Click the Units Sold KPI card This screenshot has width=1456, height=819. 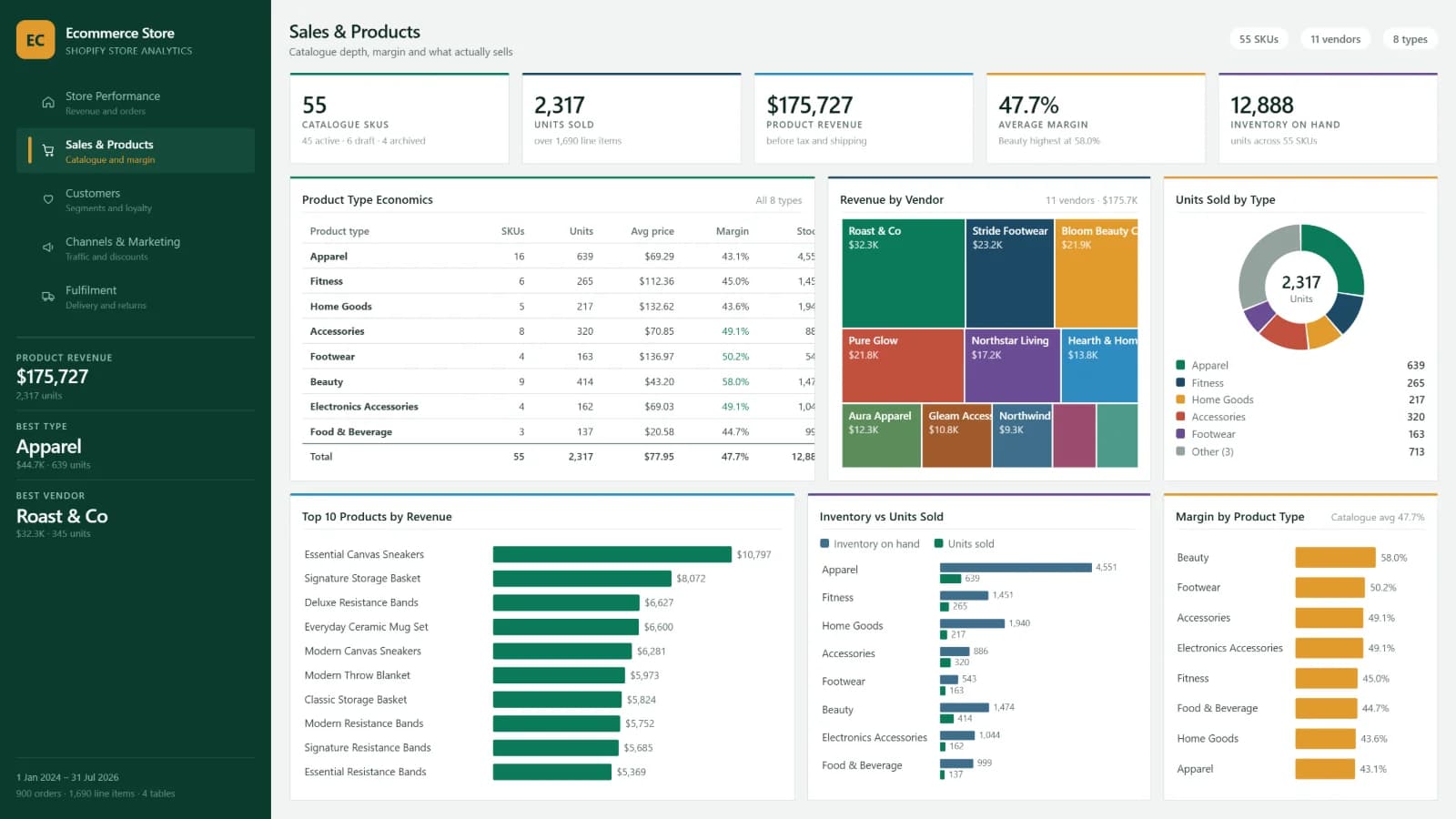point(632,118)
